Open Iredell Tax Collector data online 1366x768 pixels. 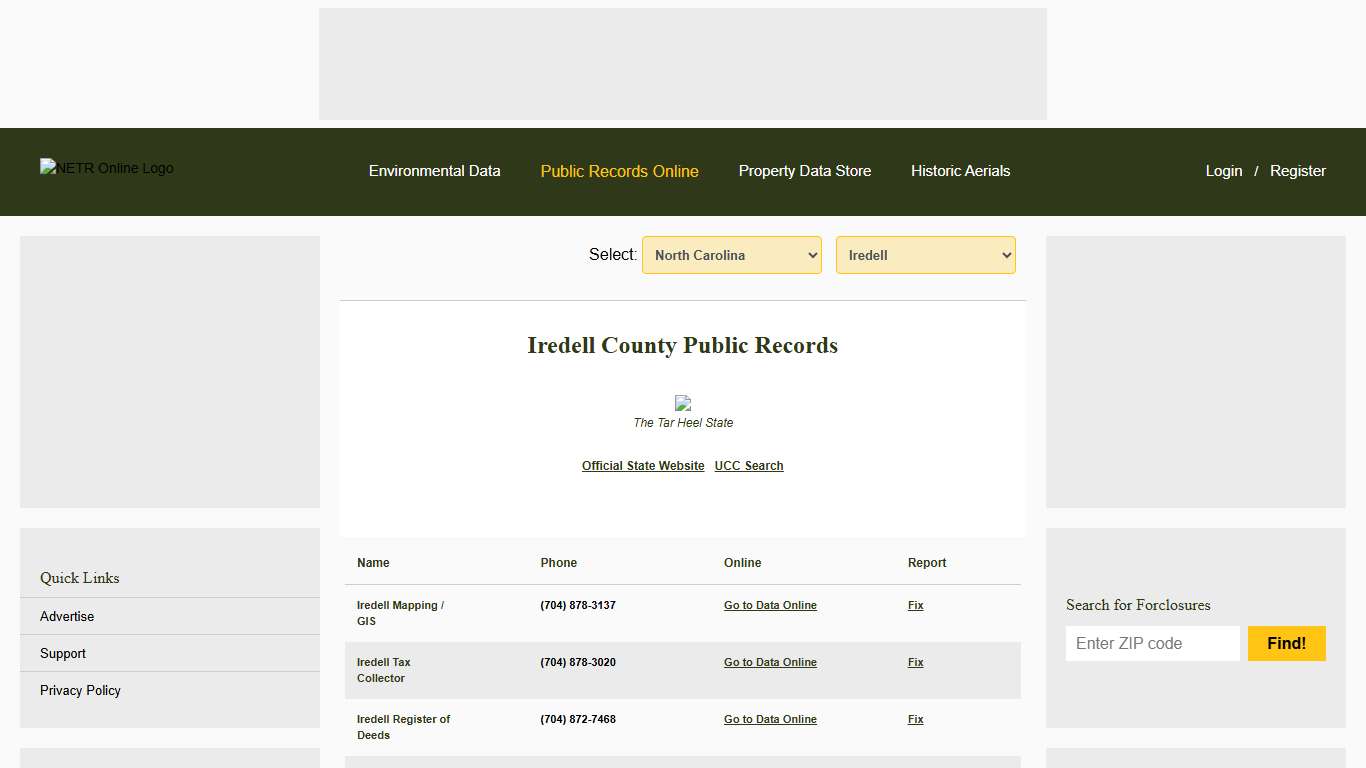point(770,662)
